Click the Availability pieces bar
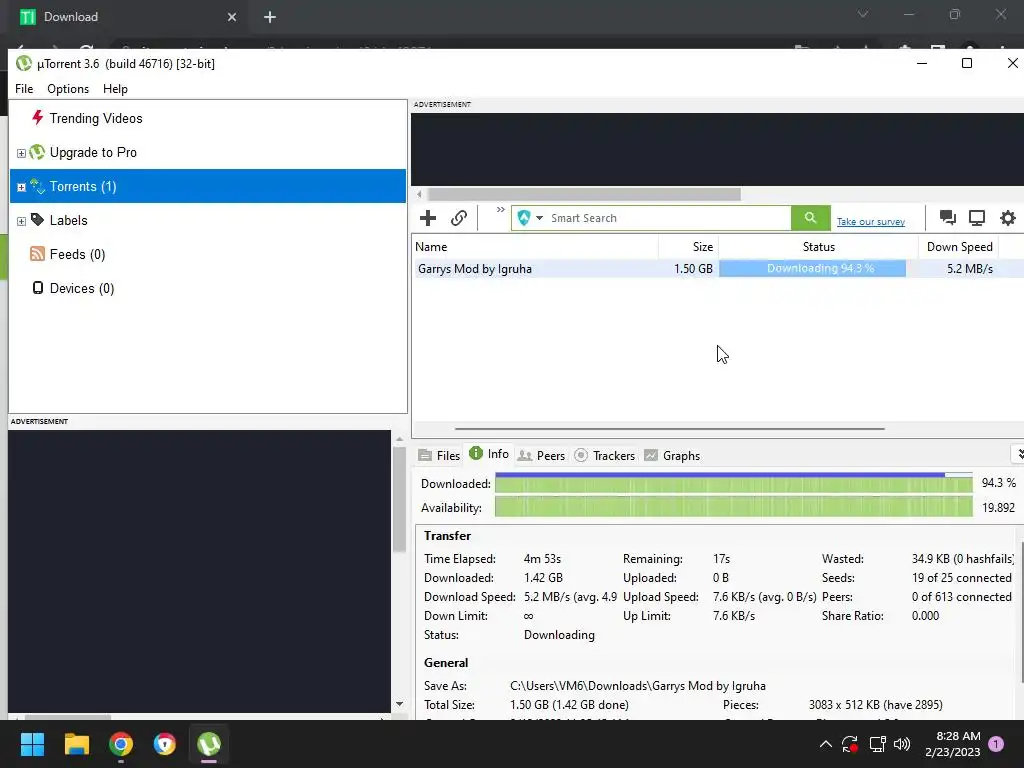The image size is (1024, 768). [733, 507]
